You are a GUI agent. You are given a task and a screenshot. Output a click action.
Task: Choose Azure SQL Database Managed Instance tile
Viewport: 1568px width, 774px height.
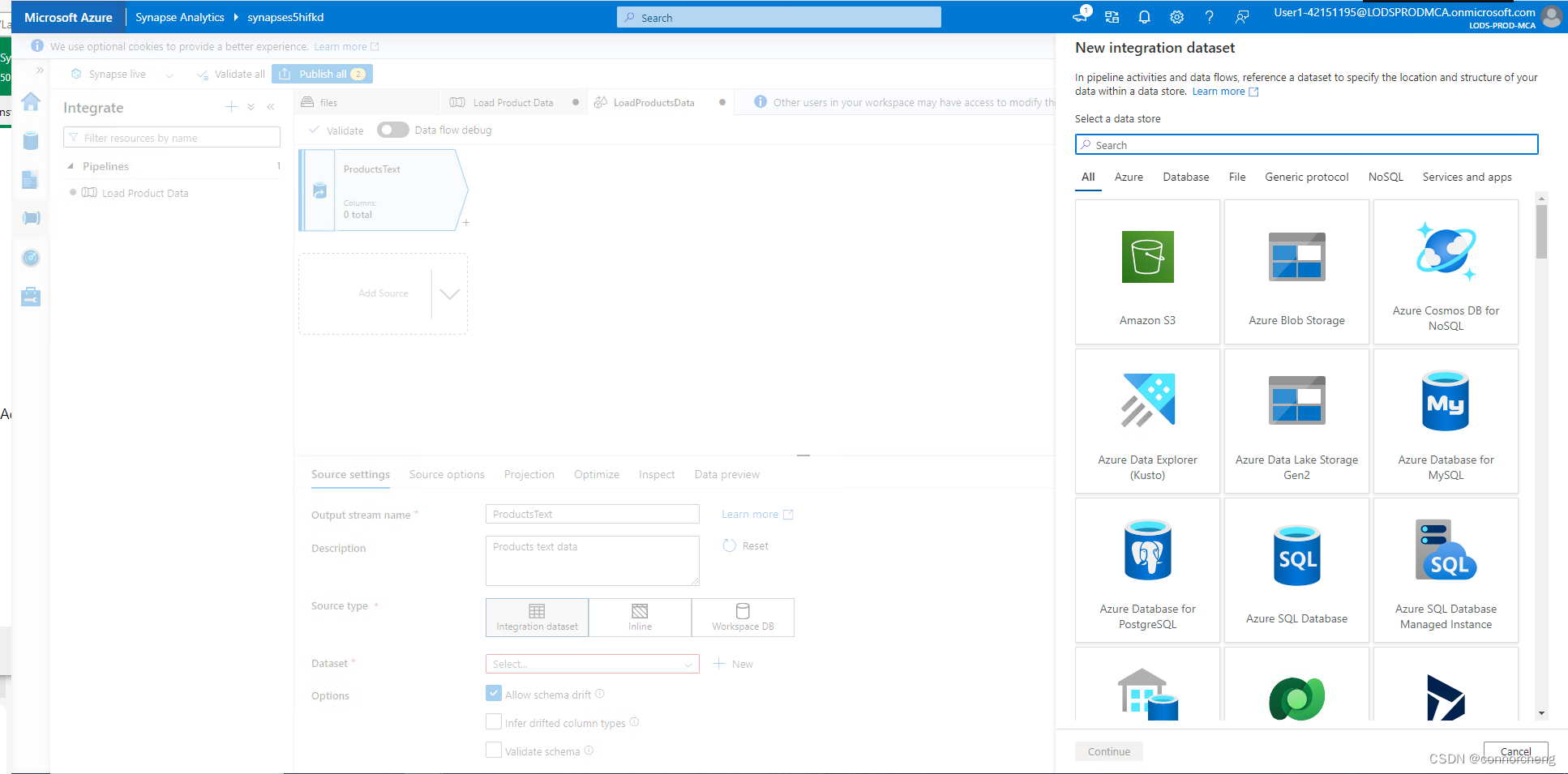pos(1446,570)
